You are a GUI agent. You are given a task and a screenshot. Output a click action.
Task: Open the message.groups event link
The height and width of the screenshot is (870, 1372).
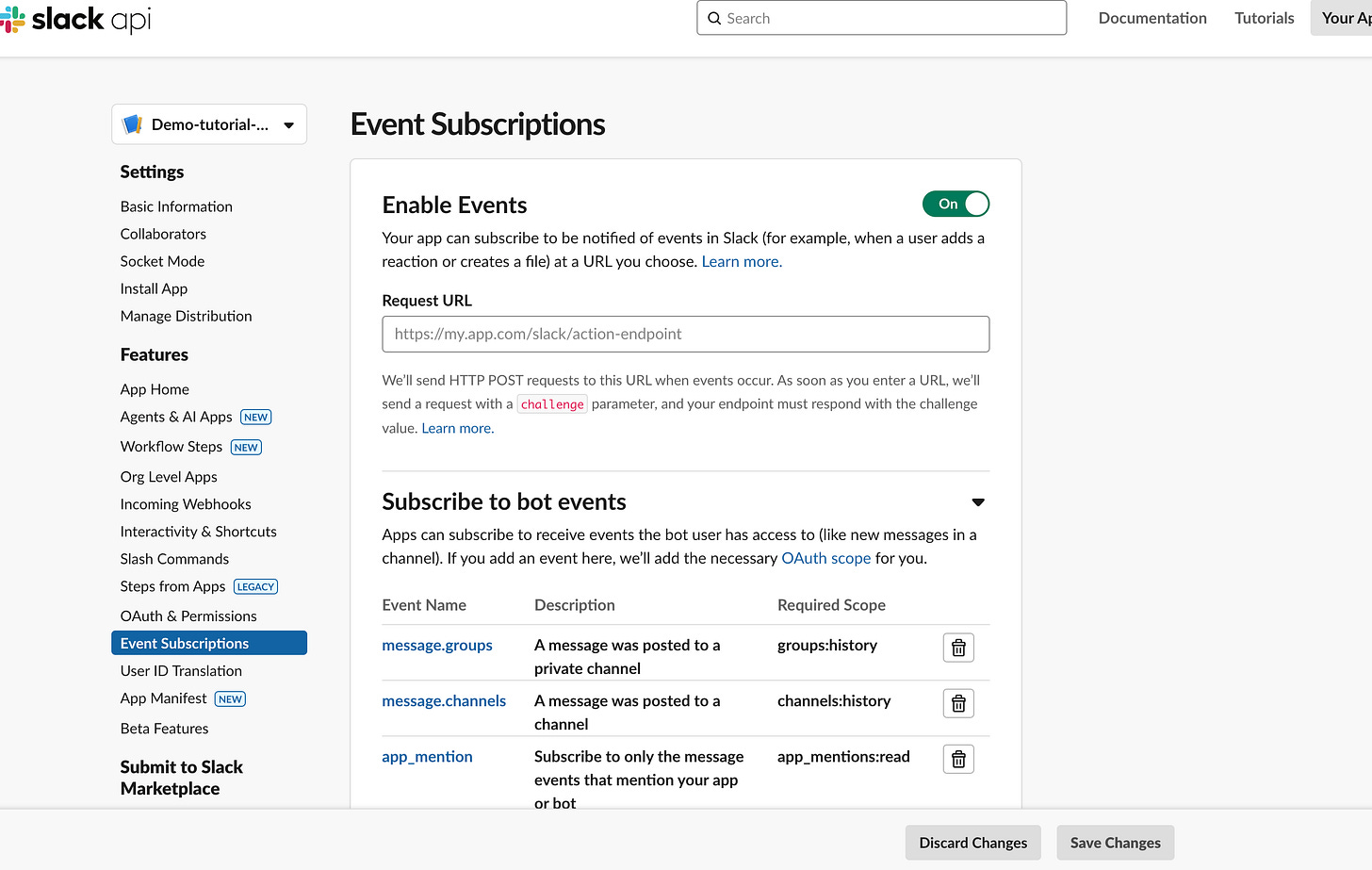click(x=437, y=645)
